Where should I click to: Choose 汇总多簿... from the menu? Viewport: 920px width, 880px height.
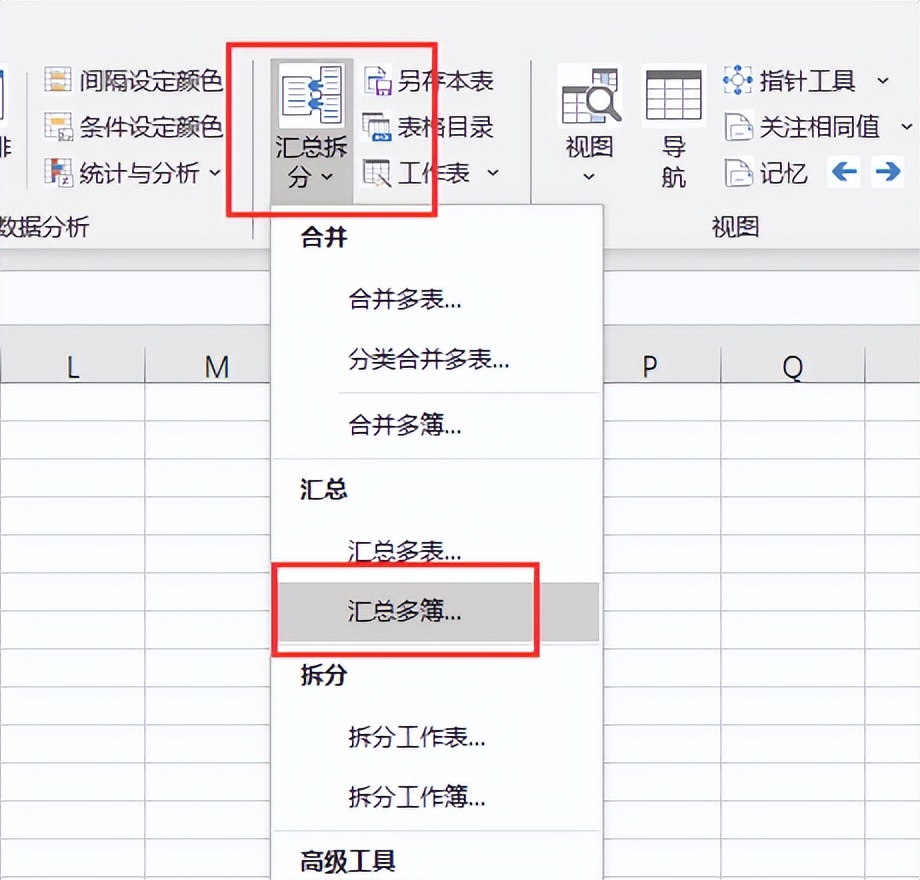[405, 612]
